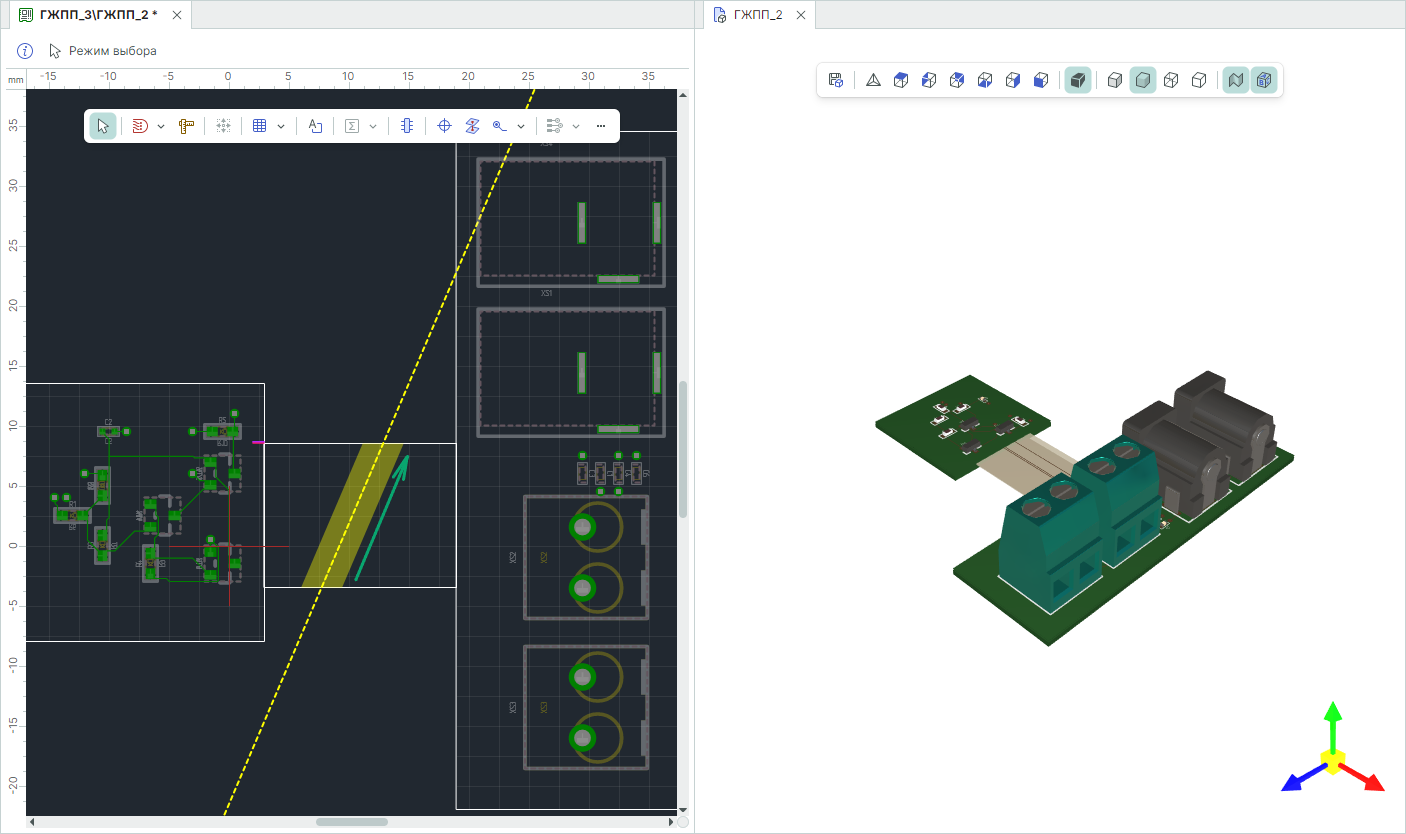The width and height of the screenshot is (1406, 834).
Task: Toggle the board flex bend display button
Action: tap(1236, 80)
